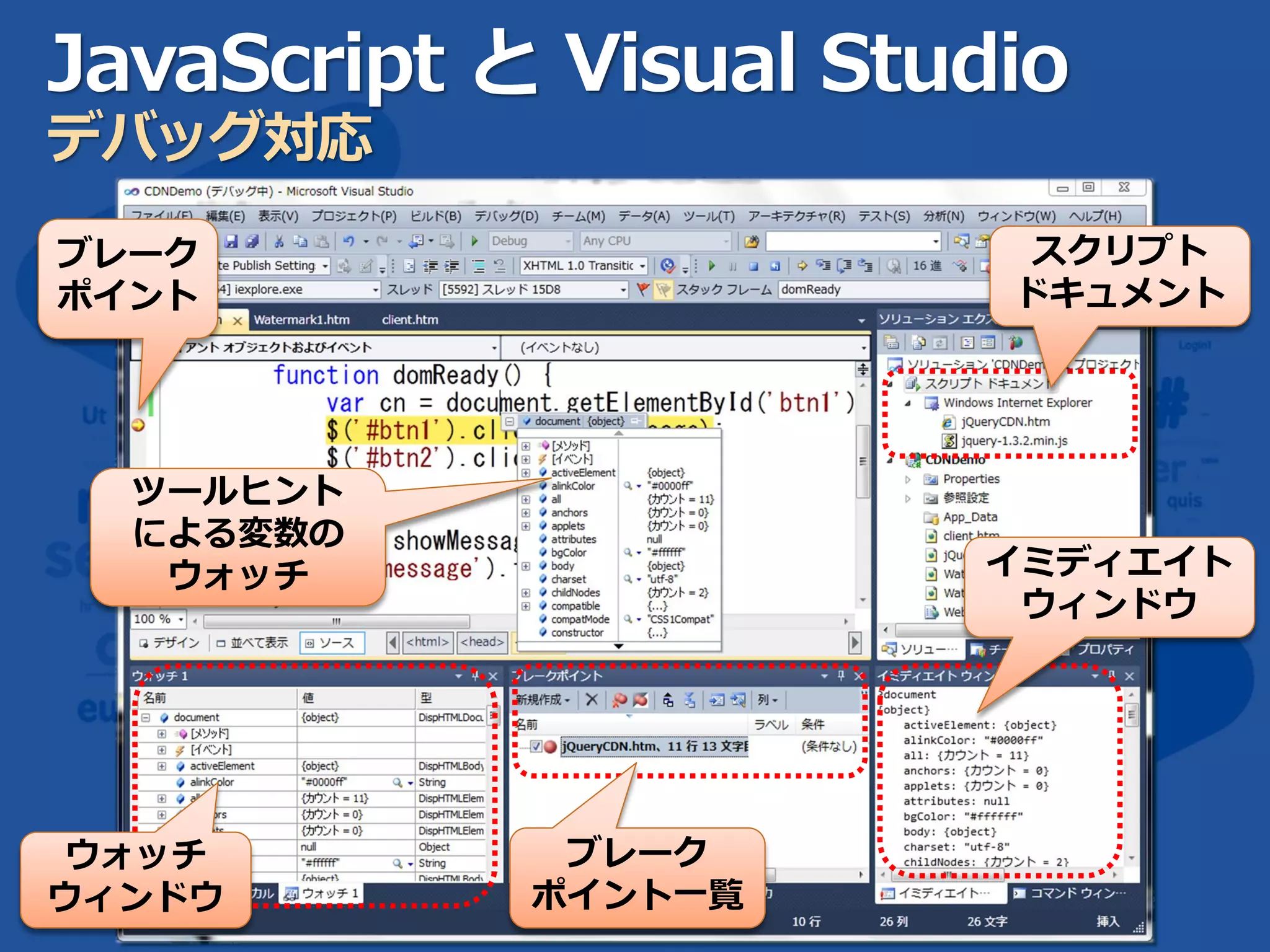
Task: Switch to the client.htm tab
Action: pos(410,320)
